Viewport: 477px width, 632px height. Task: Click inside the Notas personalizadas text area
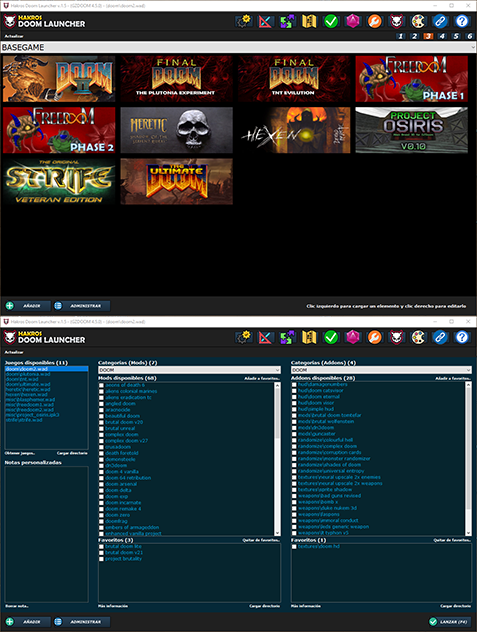[46, 534]
